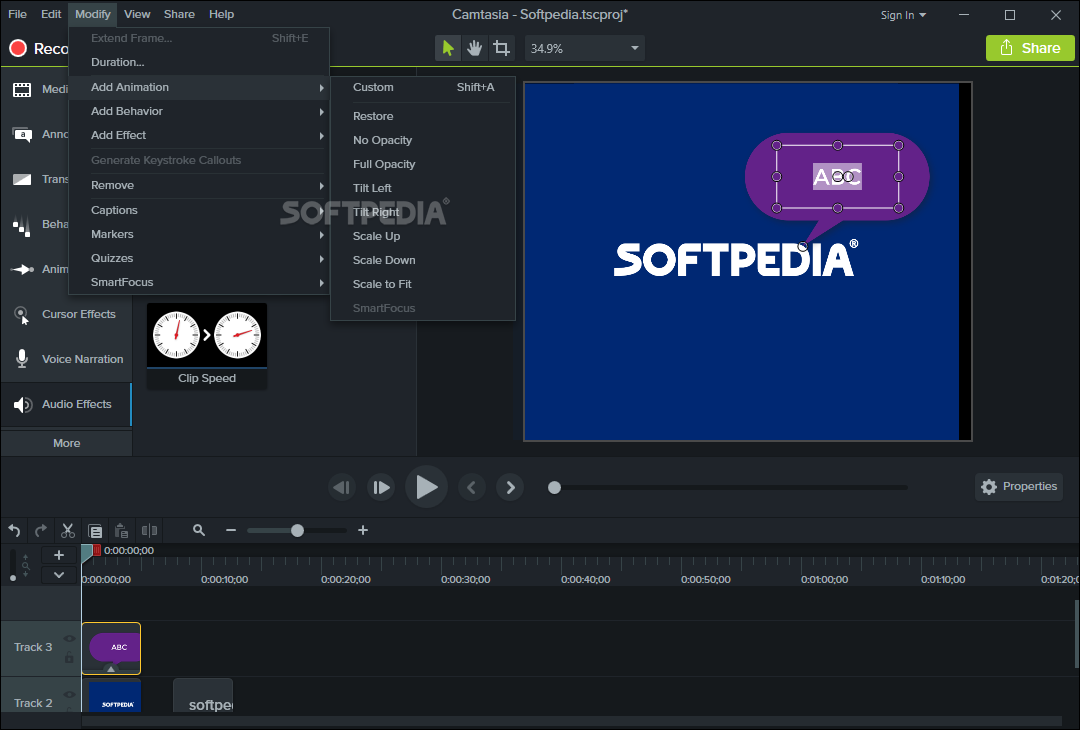Click the timeline zoom slider handle
Image resolution: width=1080 pixels, height=730 pixels.
click(x=298, y=530)
